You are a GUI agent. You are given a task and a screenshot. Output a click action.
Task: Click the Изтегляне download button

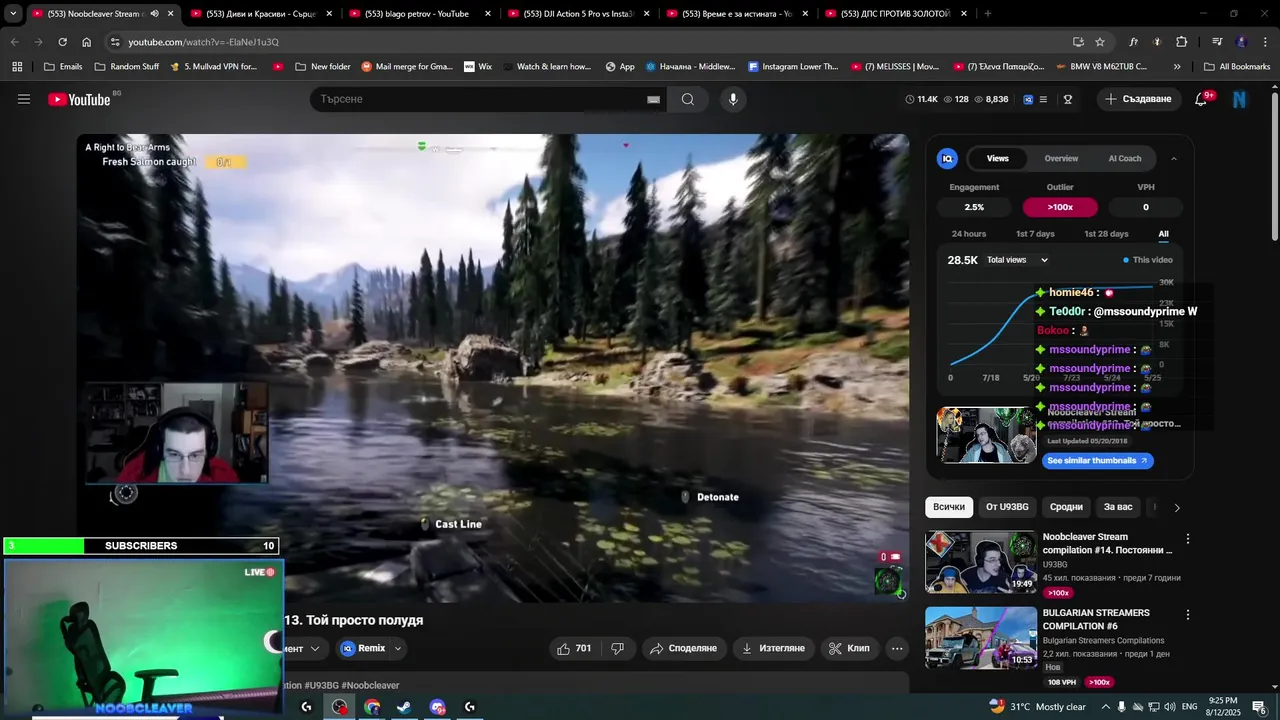pyautogui.click(x=774, y=648)
